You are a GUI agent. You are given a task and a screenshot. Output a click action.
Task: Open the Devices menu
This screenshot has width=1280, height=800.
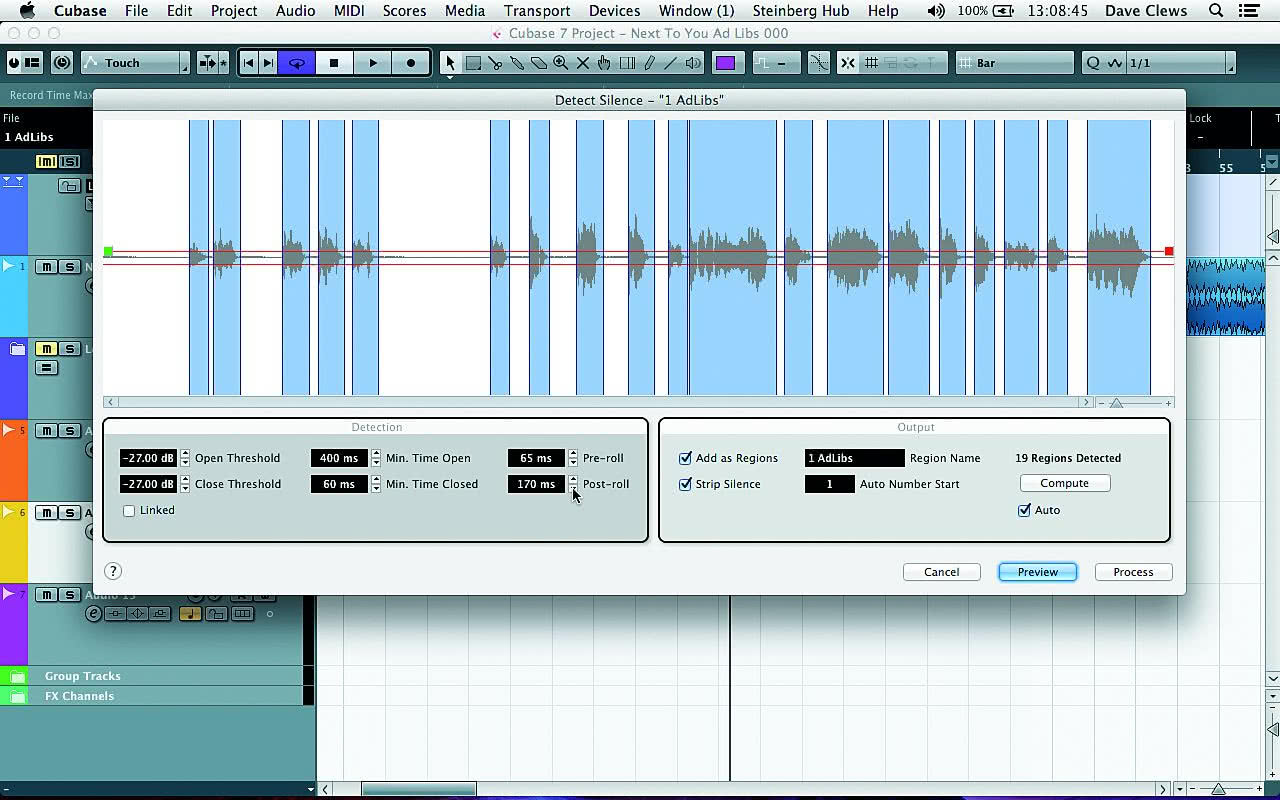pyautogui.click(x=614, y=11)
